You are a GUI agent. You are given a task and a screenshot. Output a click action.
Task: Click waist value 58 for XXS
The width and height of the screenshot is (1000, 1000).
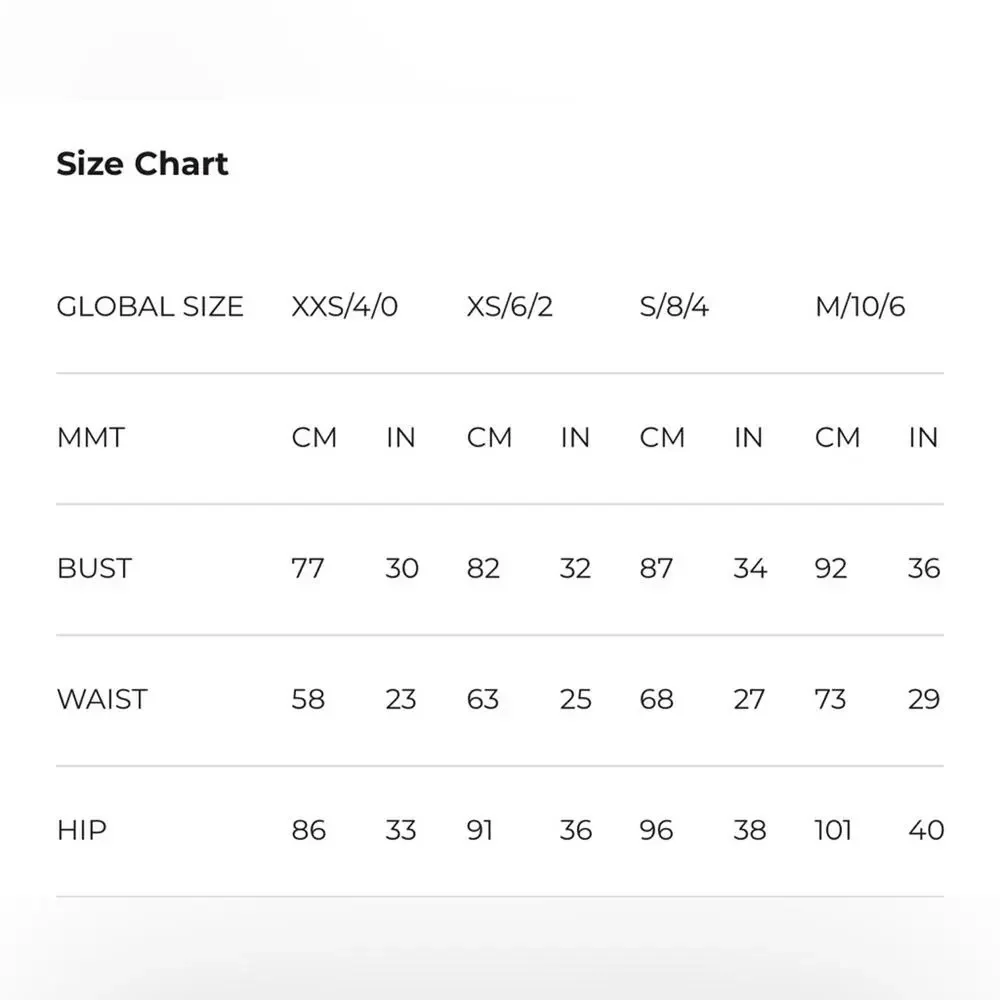pos(308,699)
